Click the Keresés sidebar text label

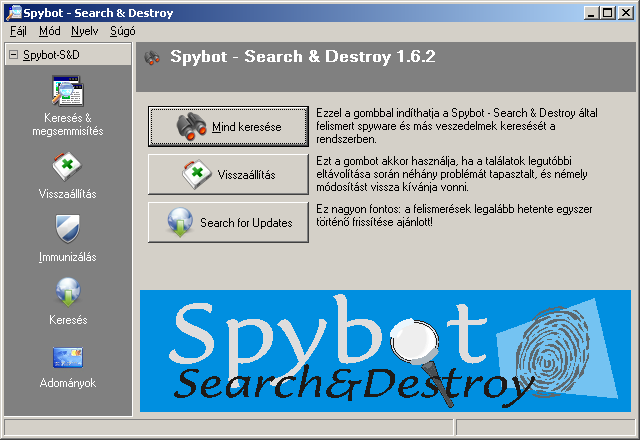click(x=68, y=320)
